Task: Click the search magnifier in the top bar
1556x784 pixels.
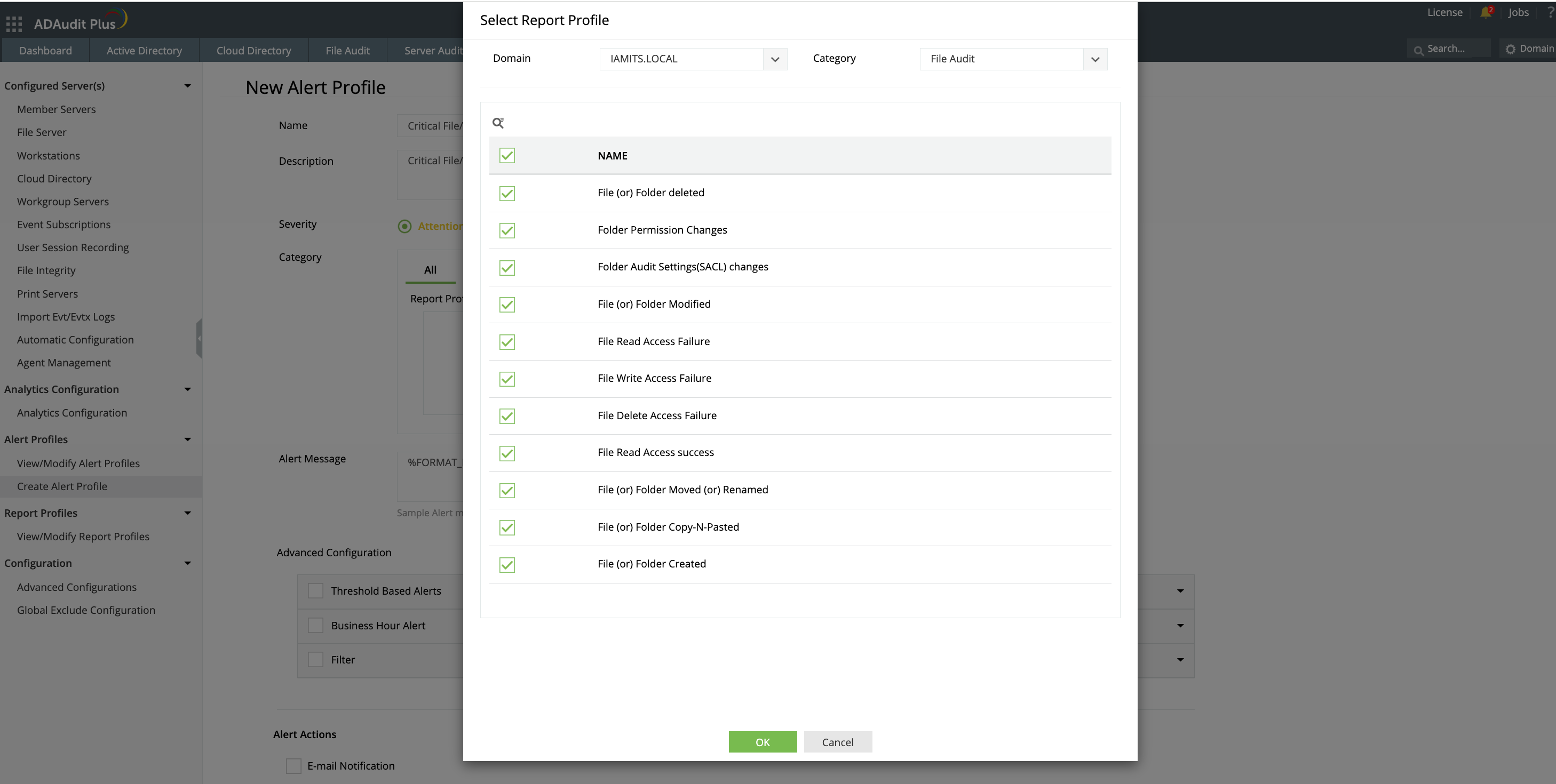Action: click(x=1418, y=50)
